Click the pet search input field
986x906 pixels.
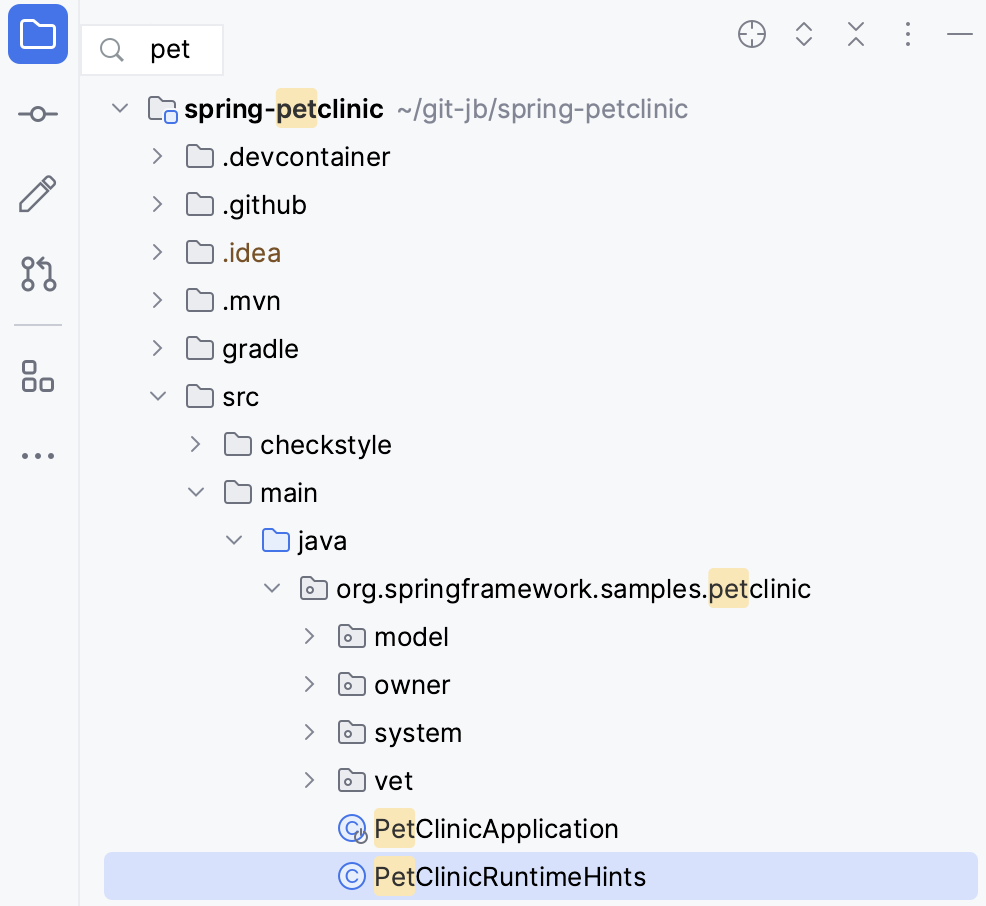pos(170,49)
